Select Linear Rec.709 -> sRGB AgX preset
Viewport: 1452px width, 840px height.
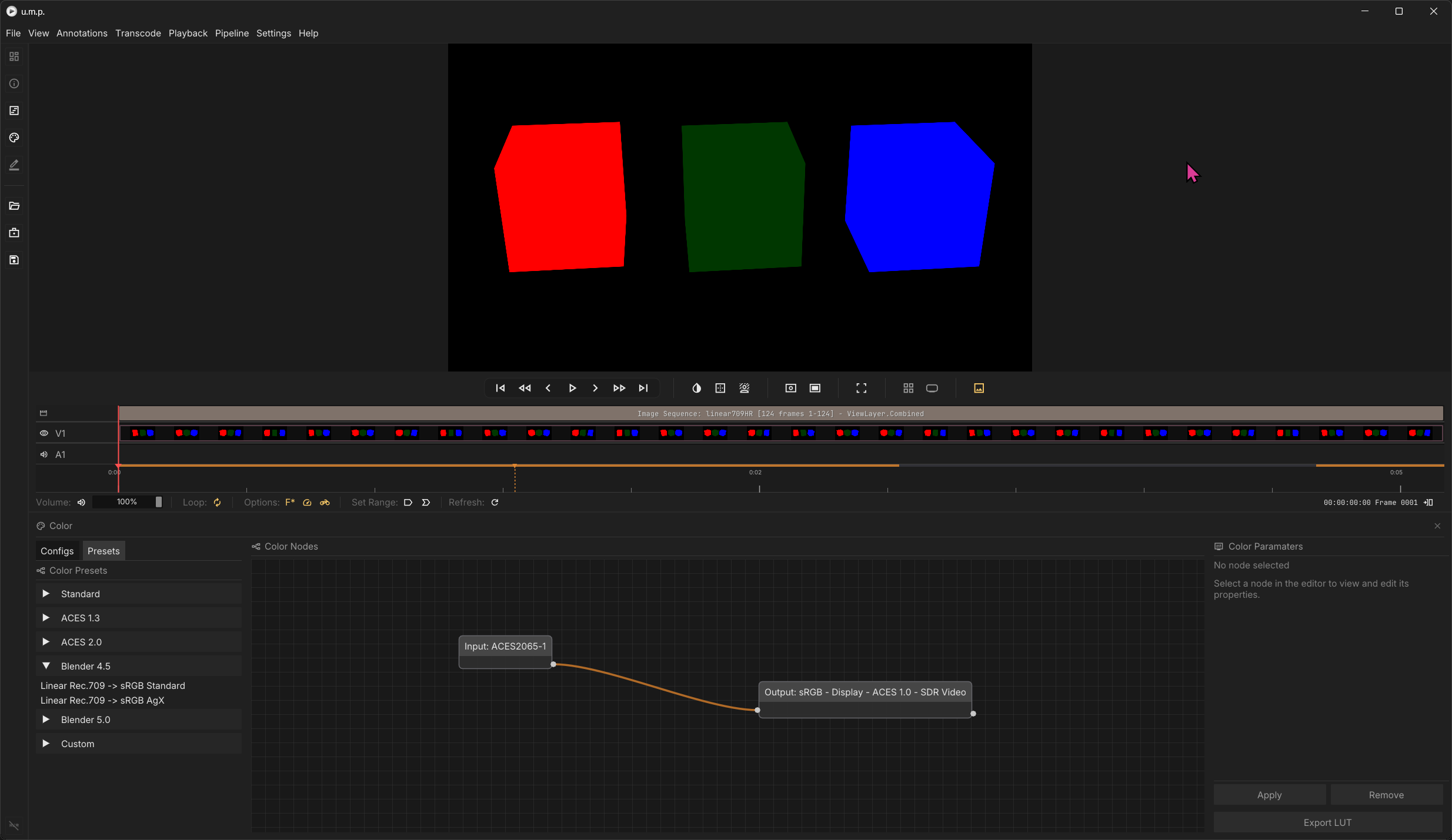pyautogui.click(x=102, y=700)
